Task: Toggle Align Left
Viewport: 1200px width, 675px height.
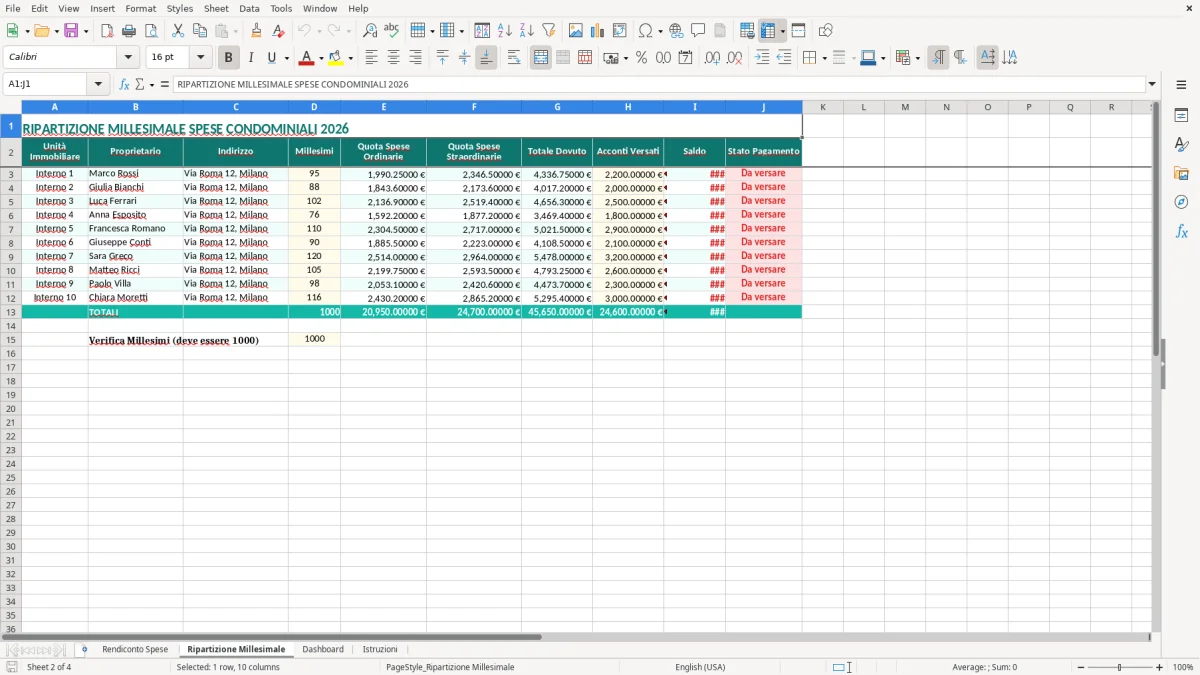Action: coord(371,57)
